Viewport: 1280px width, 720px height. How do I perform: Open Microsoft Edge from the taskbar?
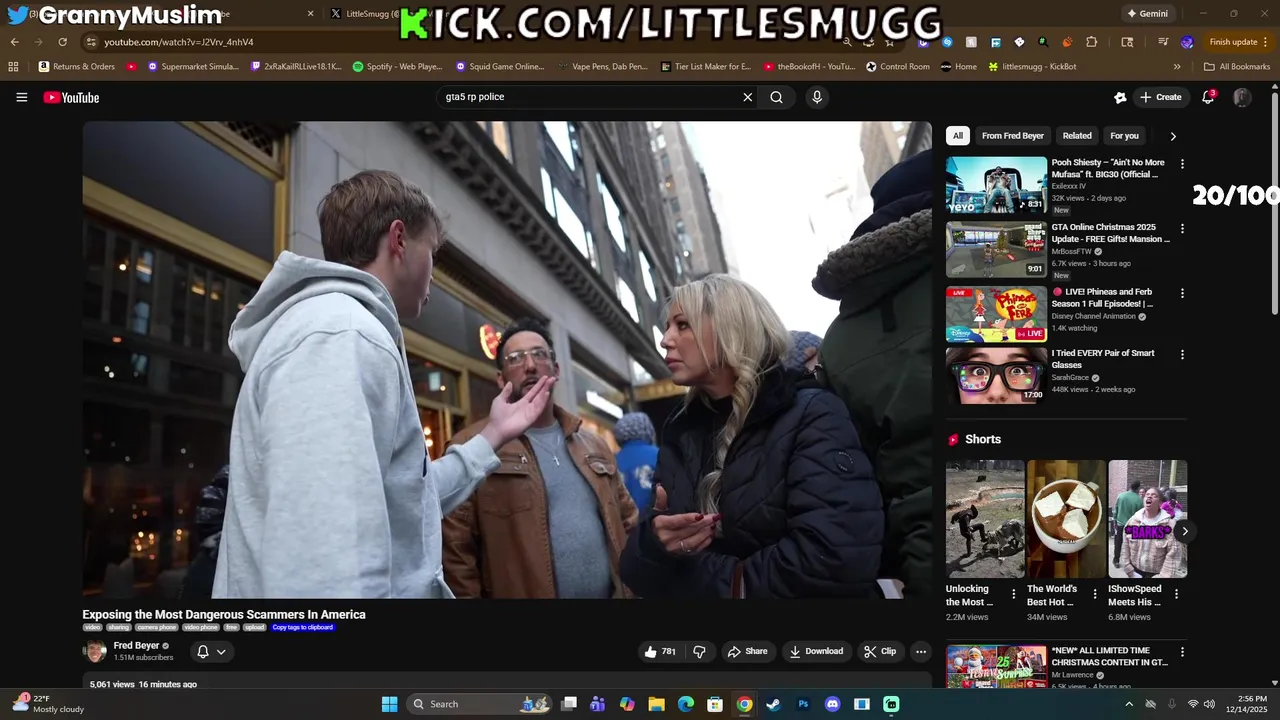click(x=686, y=704)
